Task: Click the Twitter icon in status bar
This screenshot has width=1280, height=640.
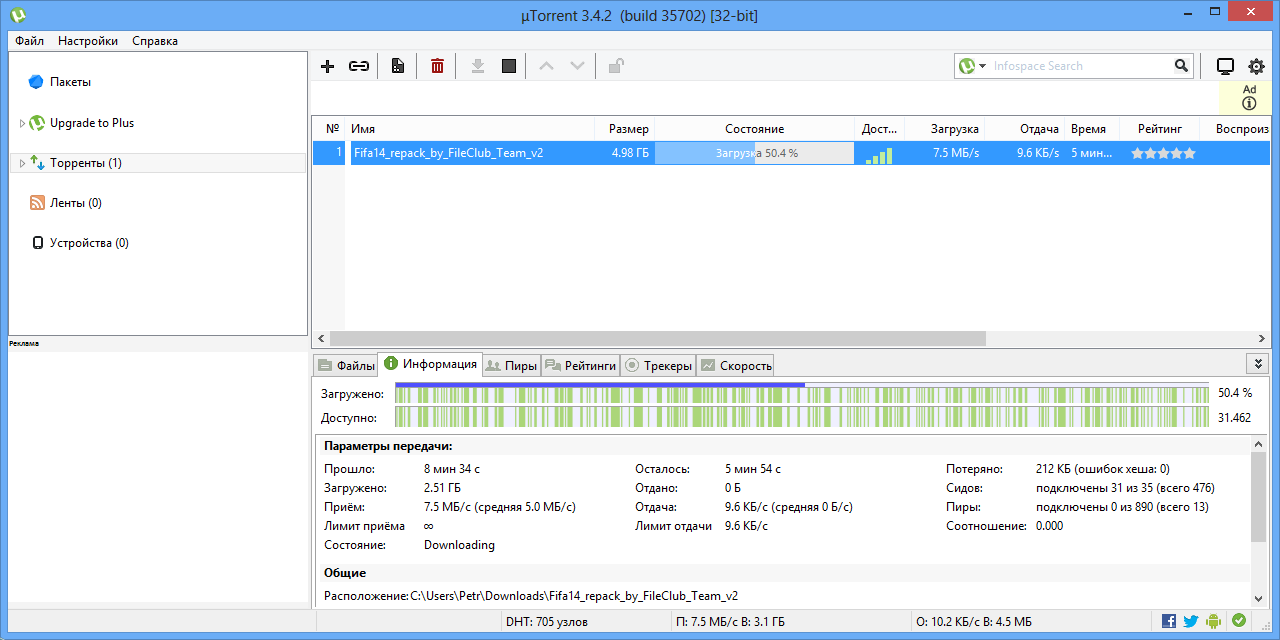Action: [1191, 621]
